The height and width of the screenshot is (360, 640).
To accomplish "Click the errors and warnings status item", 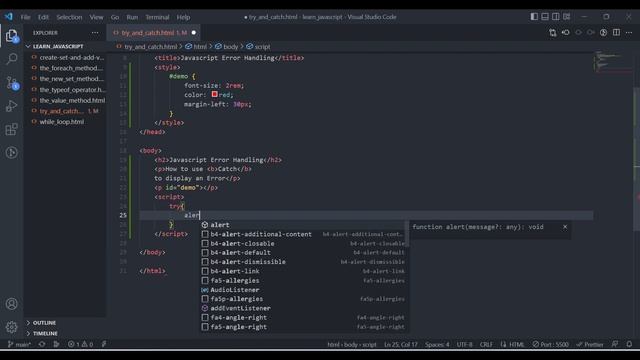I will (80, 344).
